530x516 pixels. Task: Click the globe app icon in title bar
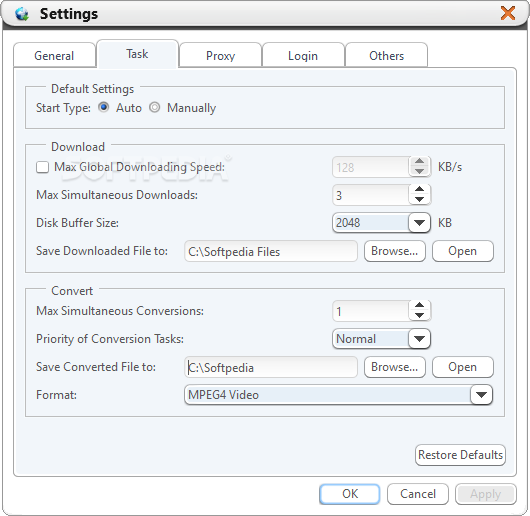(x=22, y=14)
